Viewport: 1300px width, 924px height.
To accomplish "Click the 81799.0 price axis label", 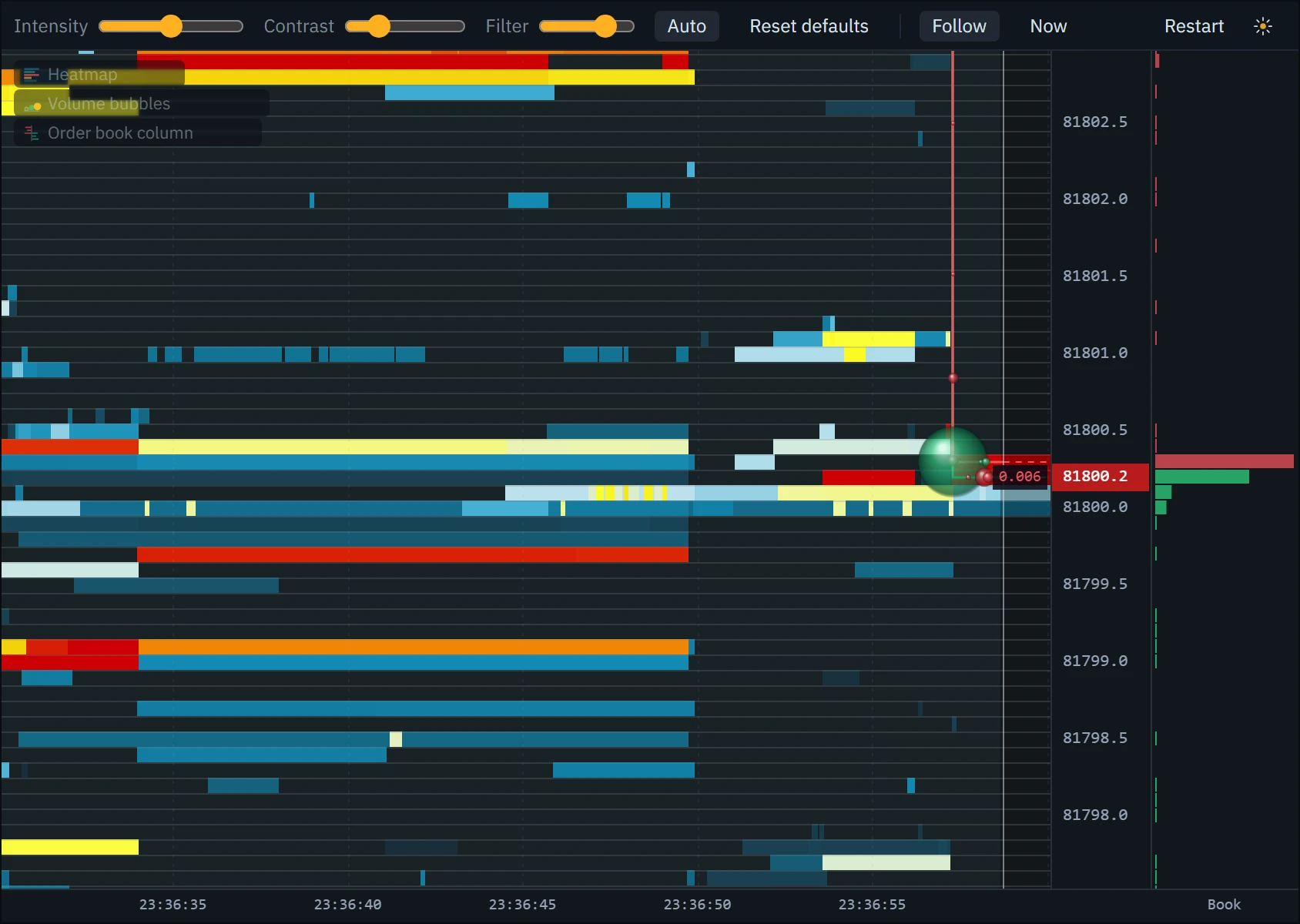I will coord(1094,661).
